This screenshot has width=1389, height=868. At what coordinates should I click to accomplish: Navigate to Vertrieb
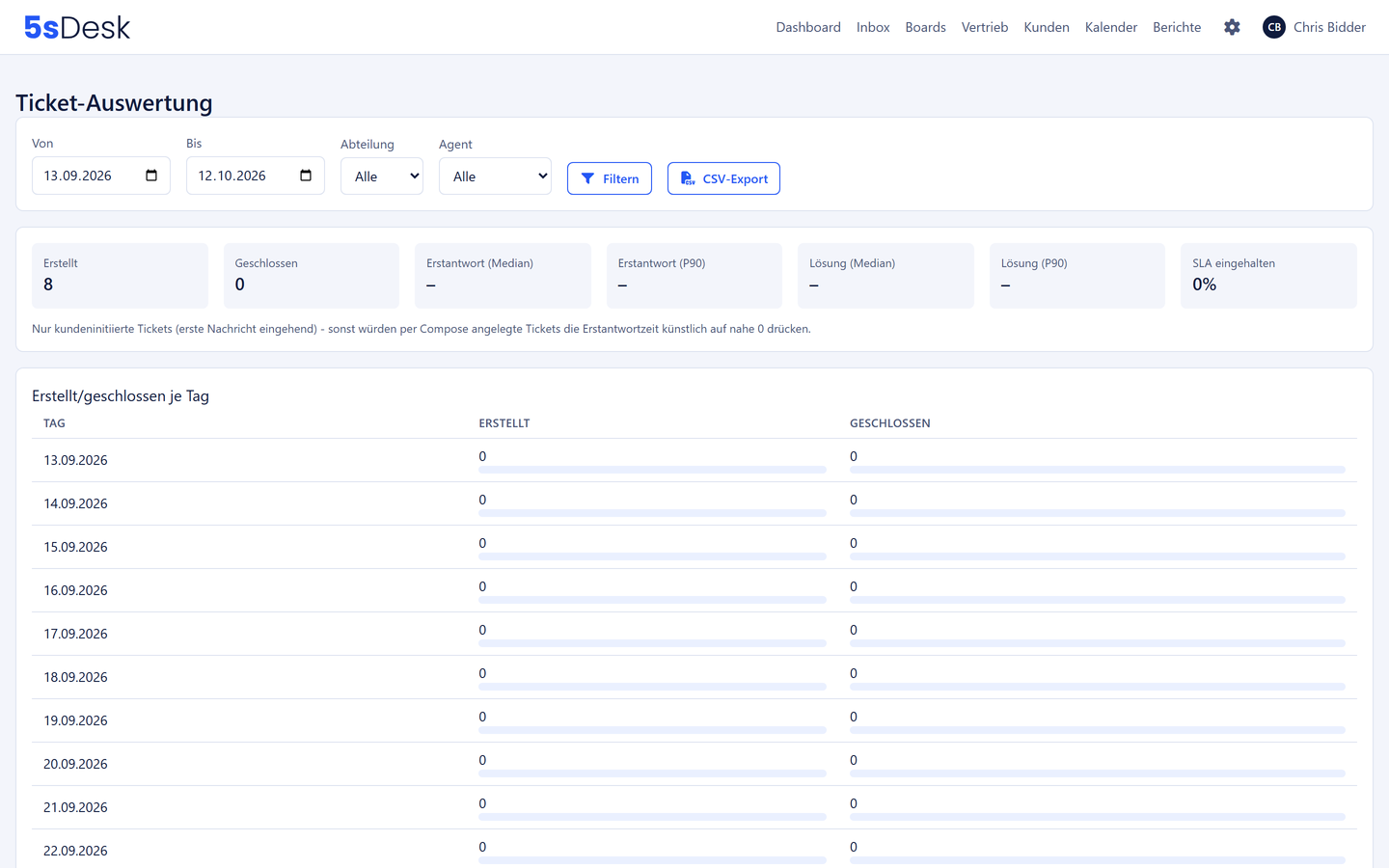[985, 27]
